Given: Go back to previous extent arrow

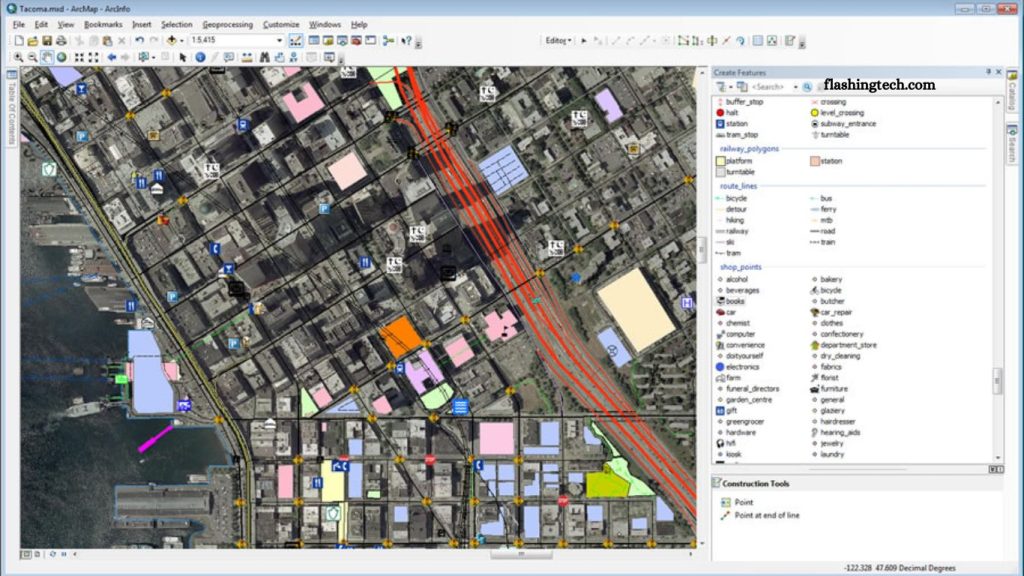Looking at the screenshot, I should tap(112, 57).
